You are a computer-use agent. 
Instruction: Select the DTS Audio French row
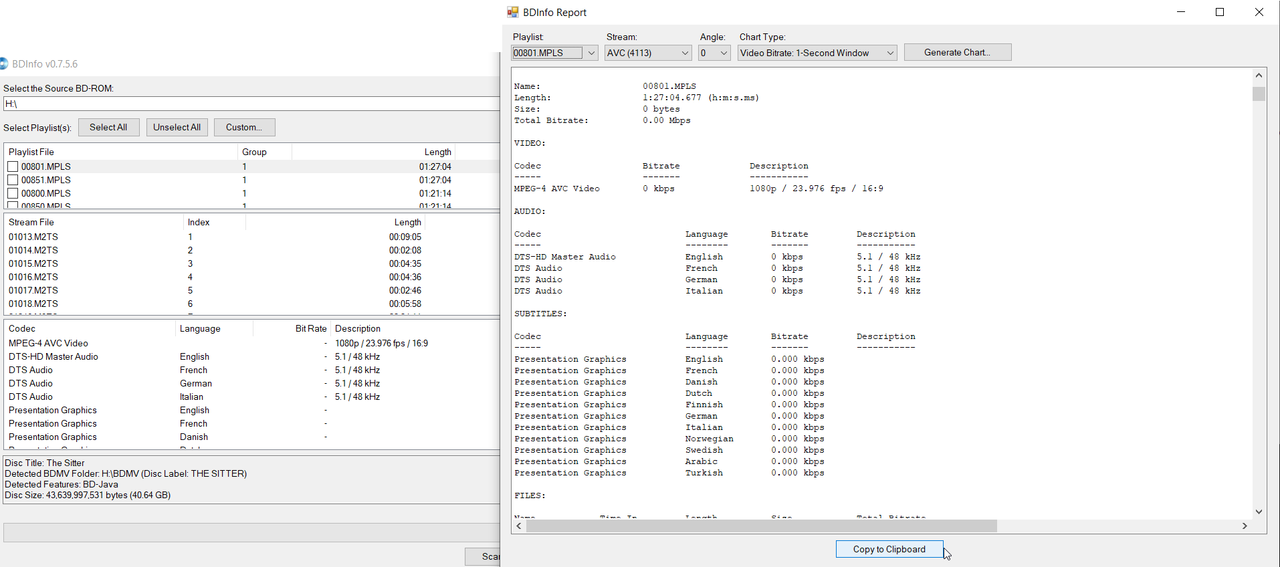(x=250, y=370)
